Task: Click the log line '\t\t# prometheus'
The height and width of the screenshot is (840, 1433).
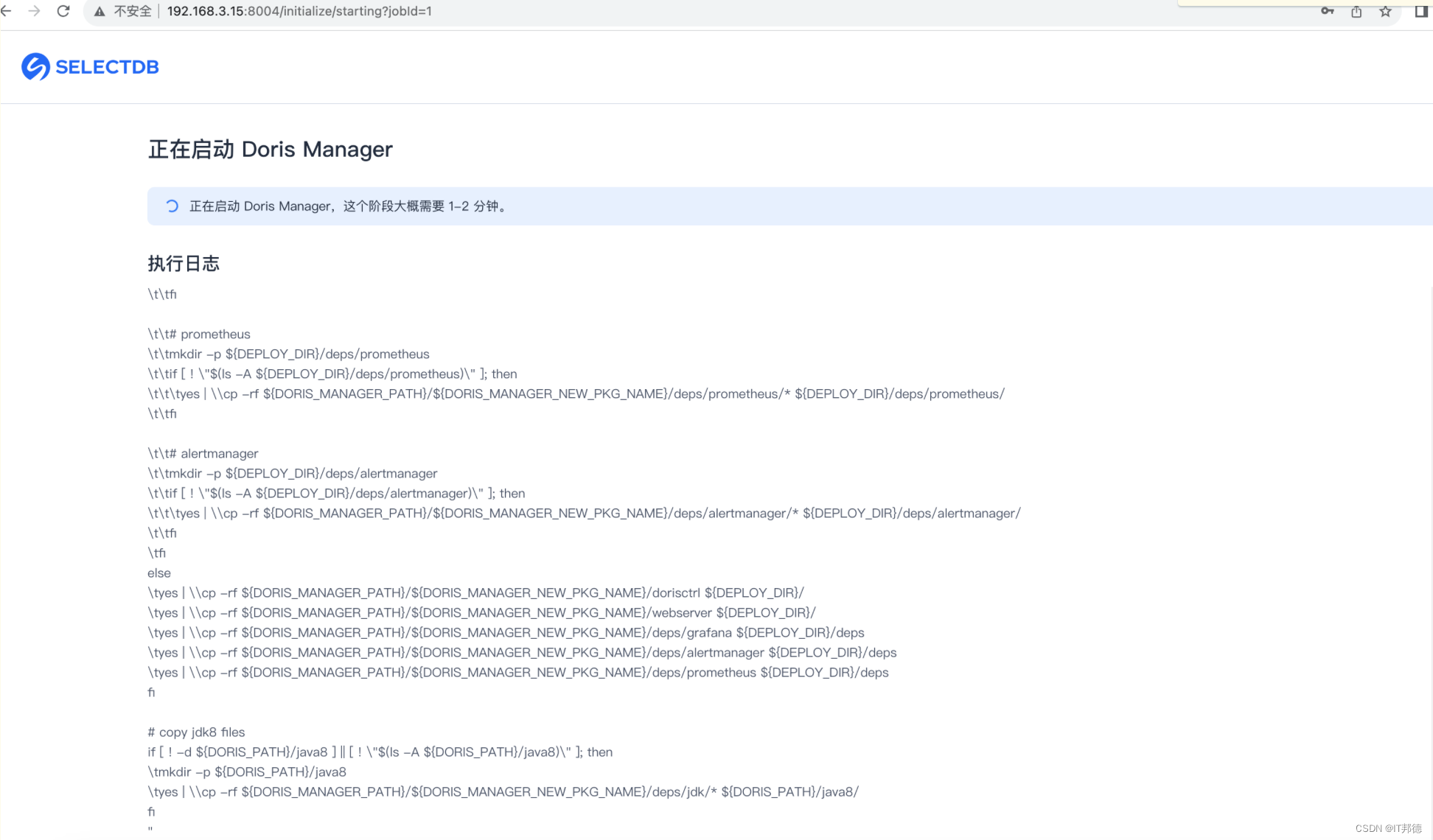Action: coord(199,335)
